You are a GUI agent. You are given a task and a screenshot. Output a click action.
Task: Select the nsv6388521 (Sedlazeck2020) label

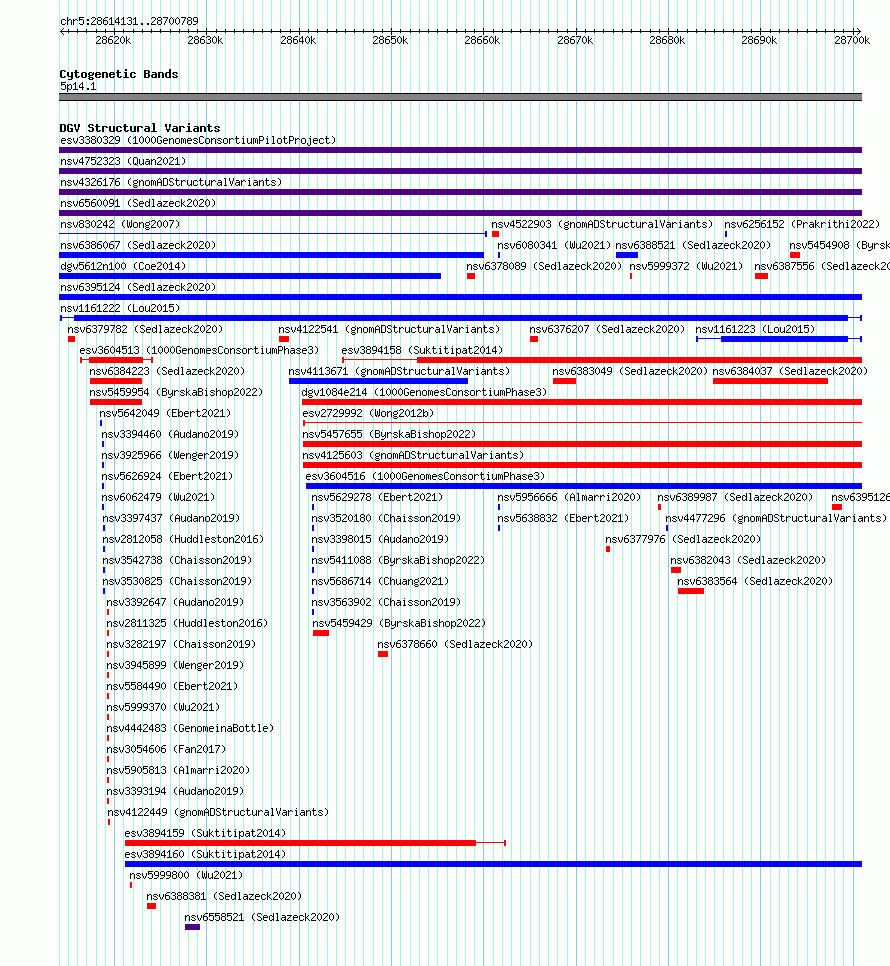pyautogui.click(x=693, y=245)
